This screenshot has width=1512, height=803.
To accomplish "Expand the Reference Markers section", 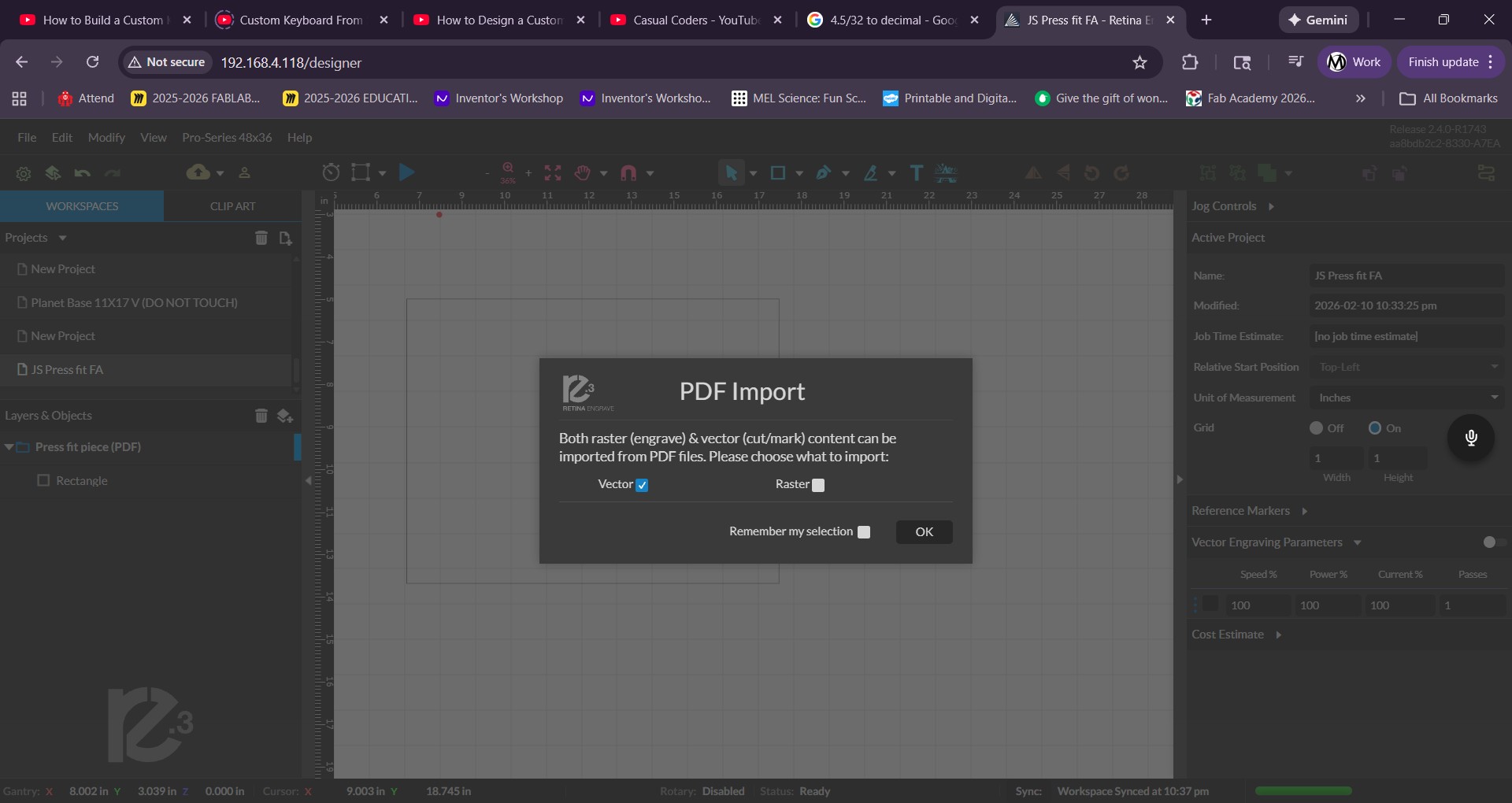I will (1305, 511).
